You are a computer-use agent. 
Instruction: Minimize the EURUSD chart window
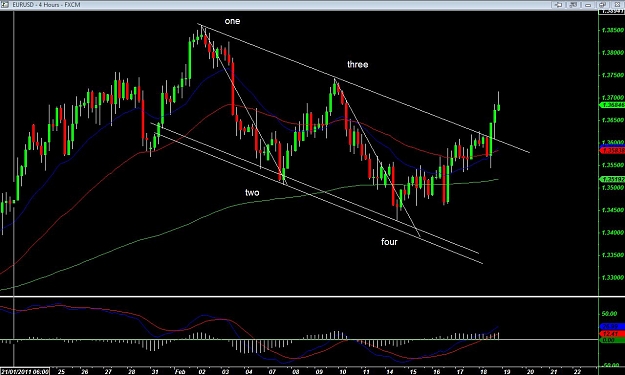pyautogui.click(x=588, y=5)
